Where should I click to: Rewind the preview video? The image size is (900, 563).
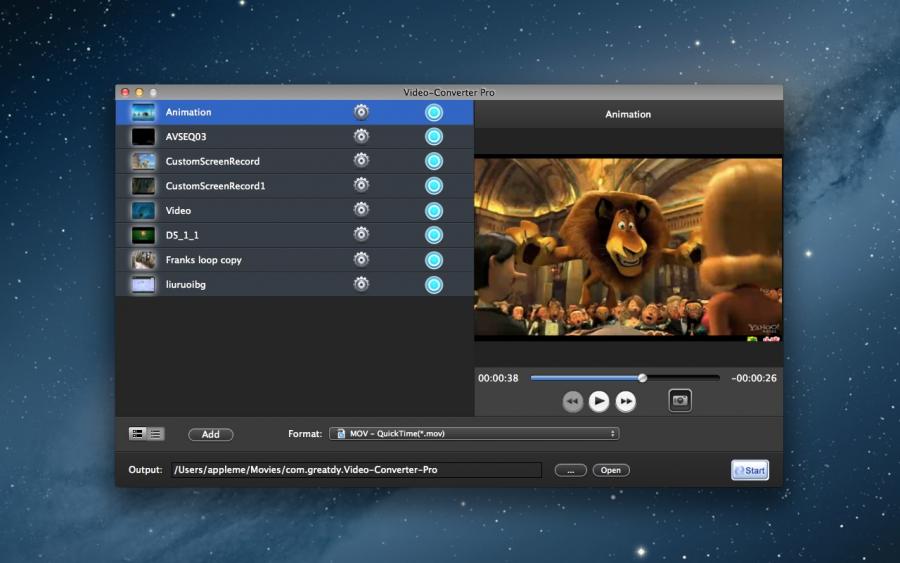572,401
